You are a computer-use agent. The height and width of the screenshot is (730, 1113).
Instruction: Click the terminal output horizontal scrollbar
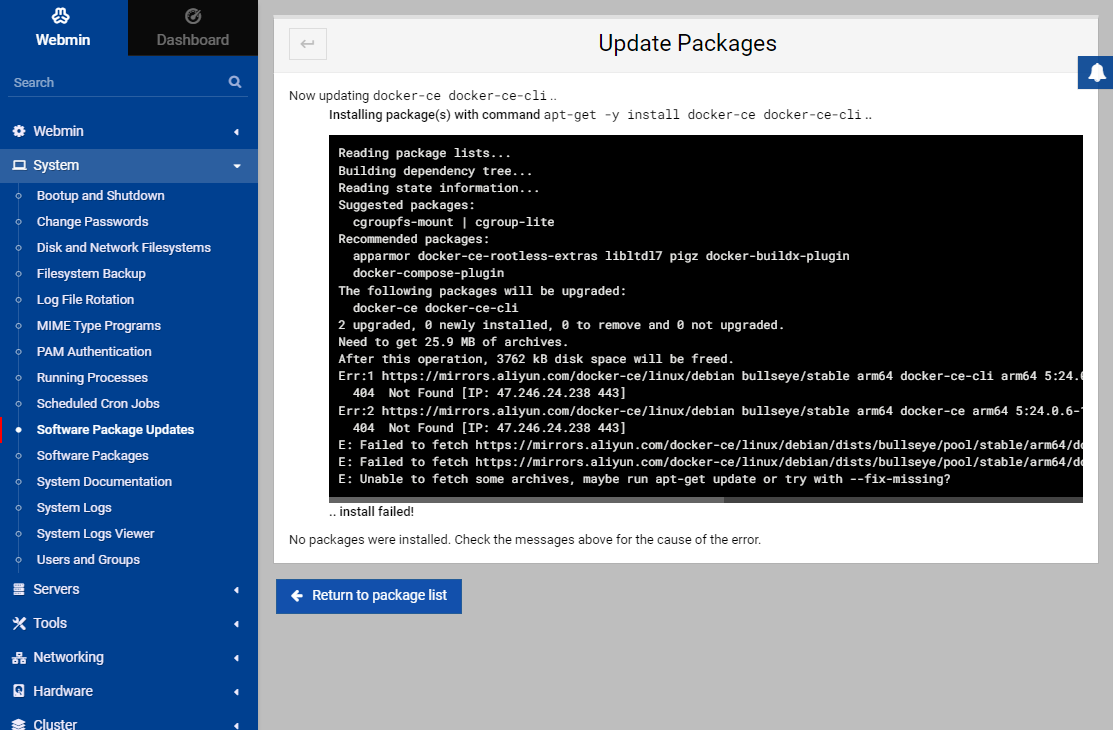[x=526, y=500]
